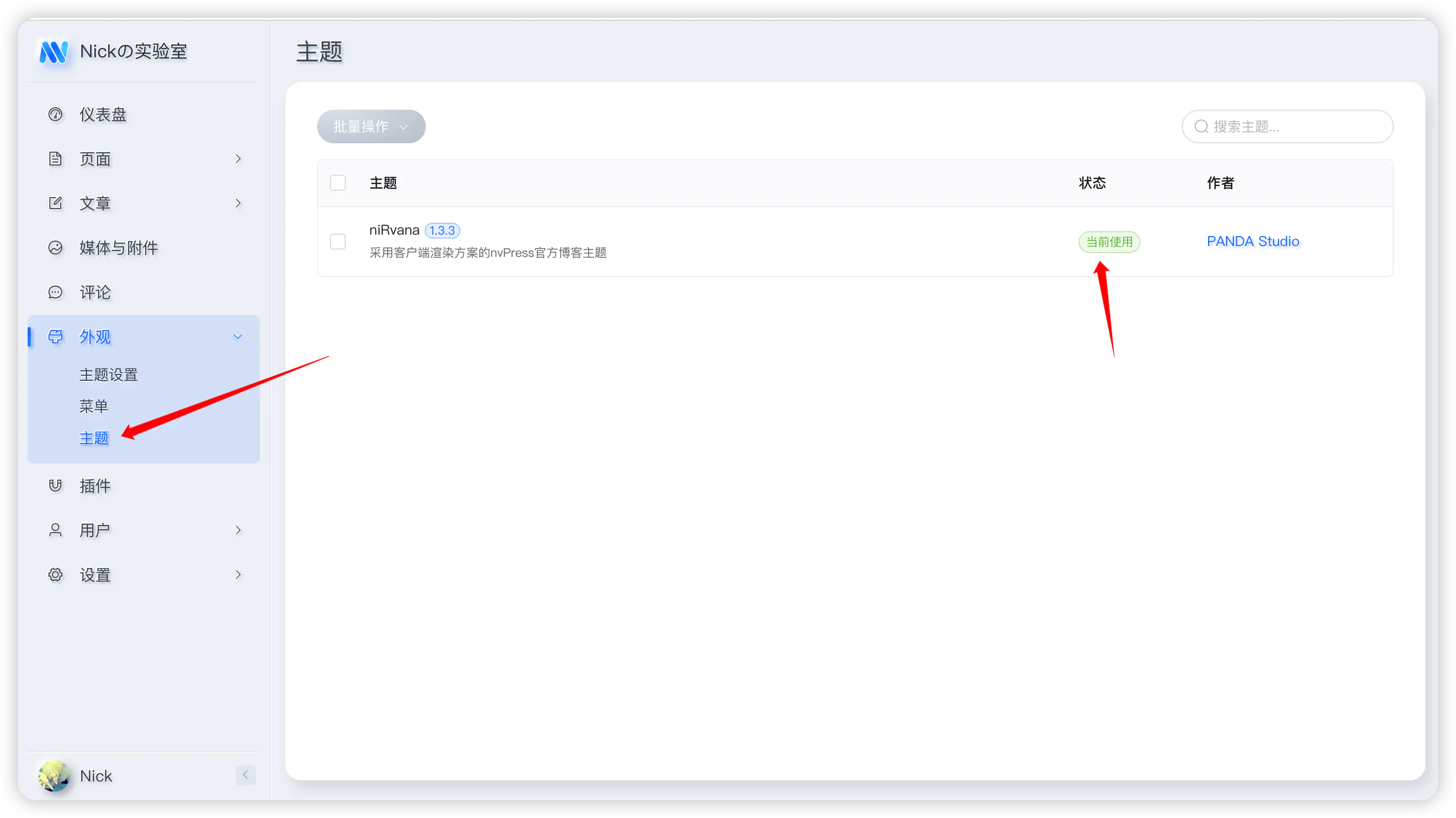Click the Nickの实验室 site title
The height and width of the screenshot is (818, 1456).
[133, 51]
